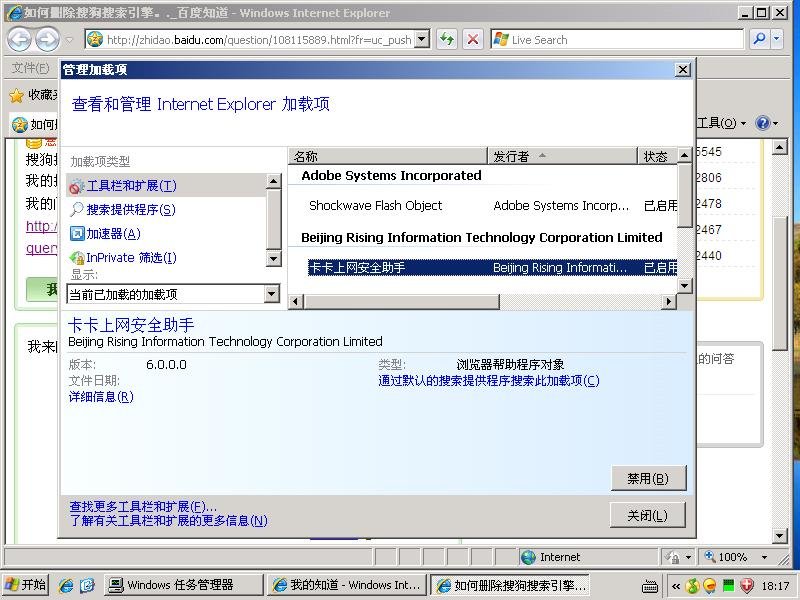Screen dimensions: 800x600
Task: Click the IE Back navigation arrow
Action: [19, 40]
